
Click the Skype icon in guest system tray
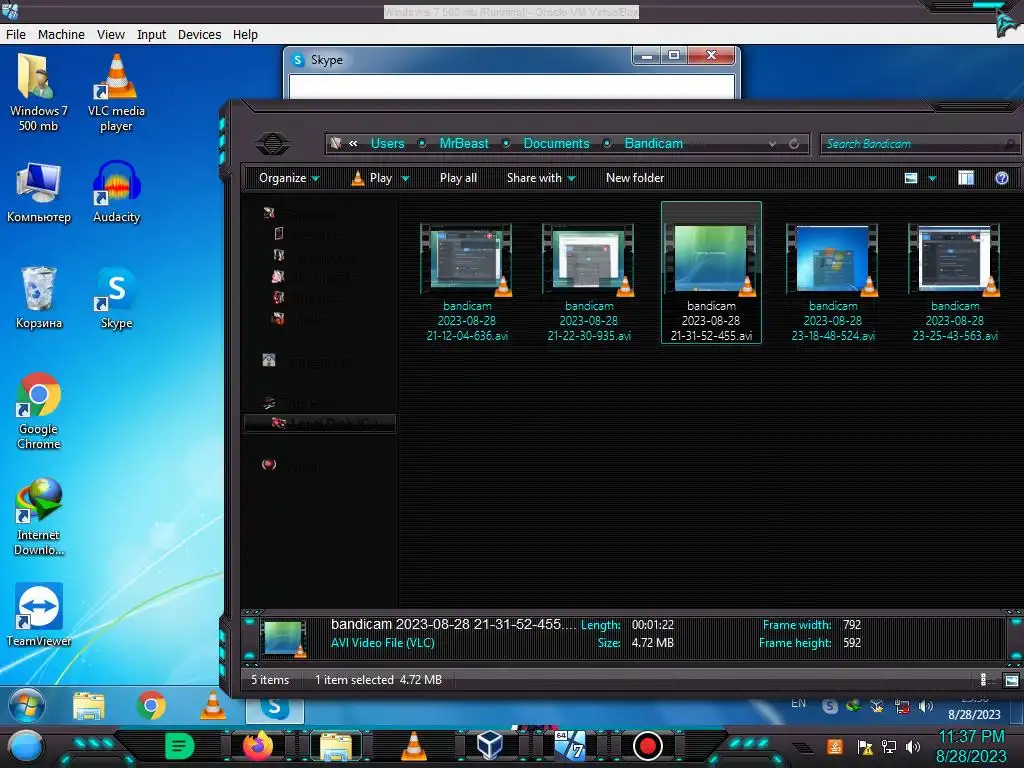(x=829, y=706)
